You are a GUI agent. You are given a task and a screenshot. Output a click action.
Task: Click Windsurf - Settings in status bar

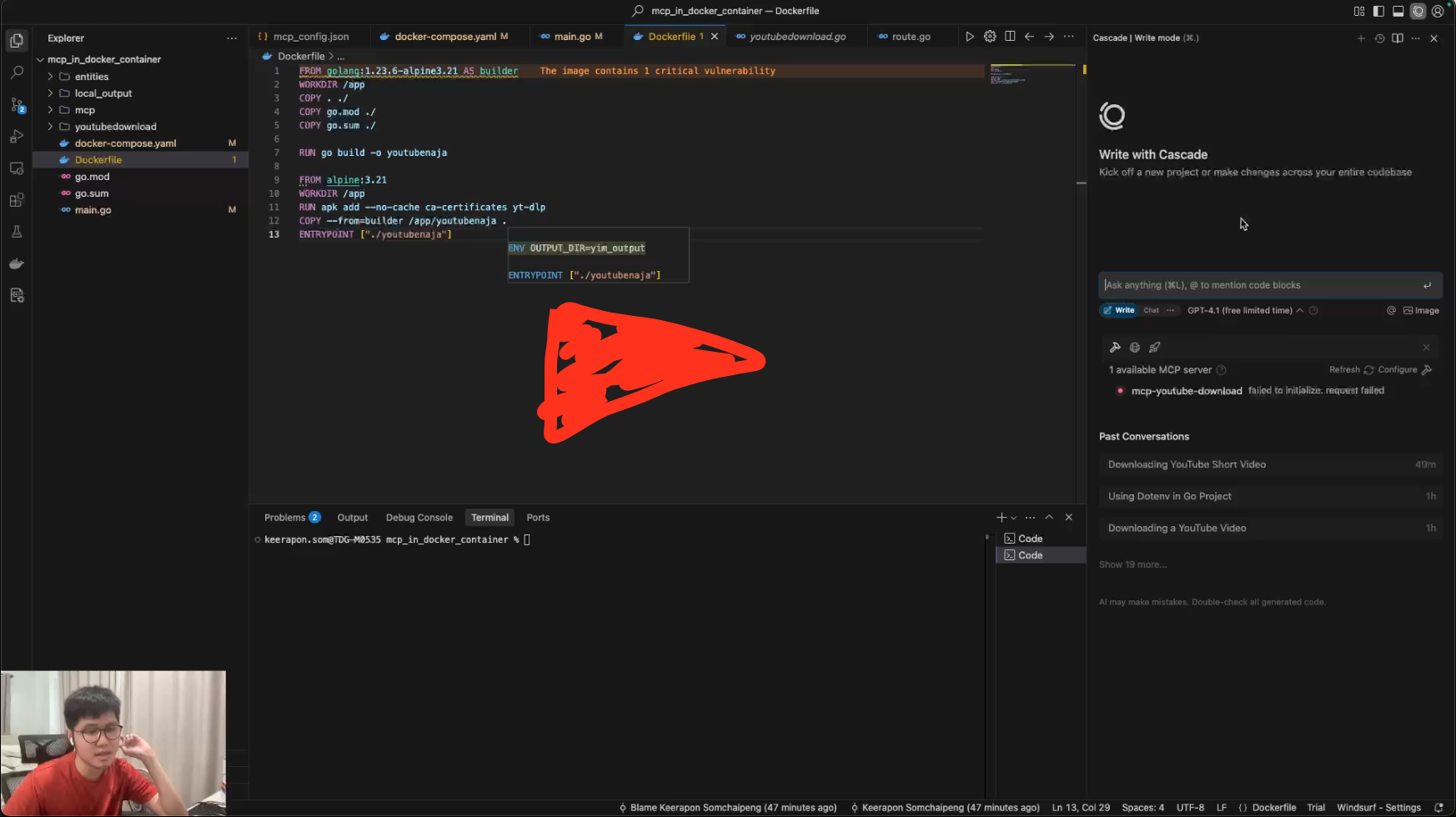(x=1378, y=808)
